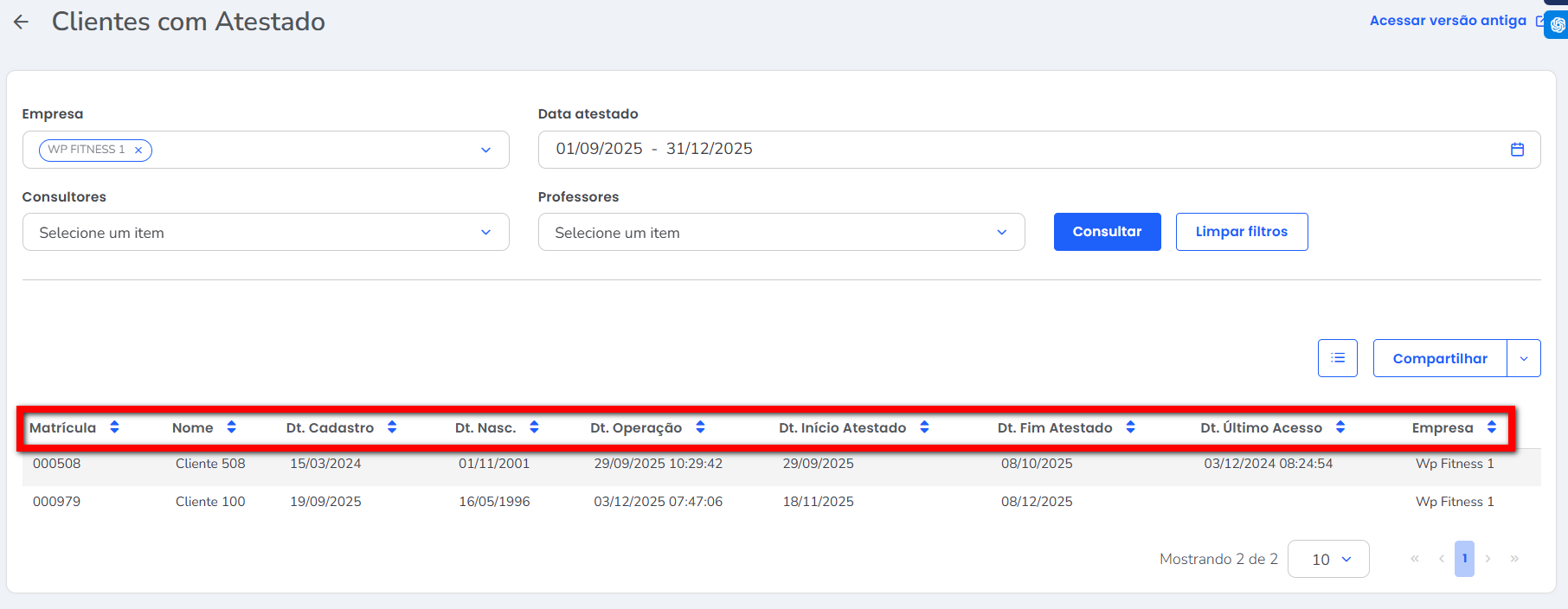Change rows per page from 10
The height and width of the screenshot is (609, 1568).
point(1328,559)
